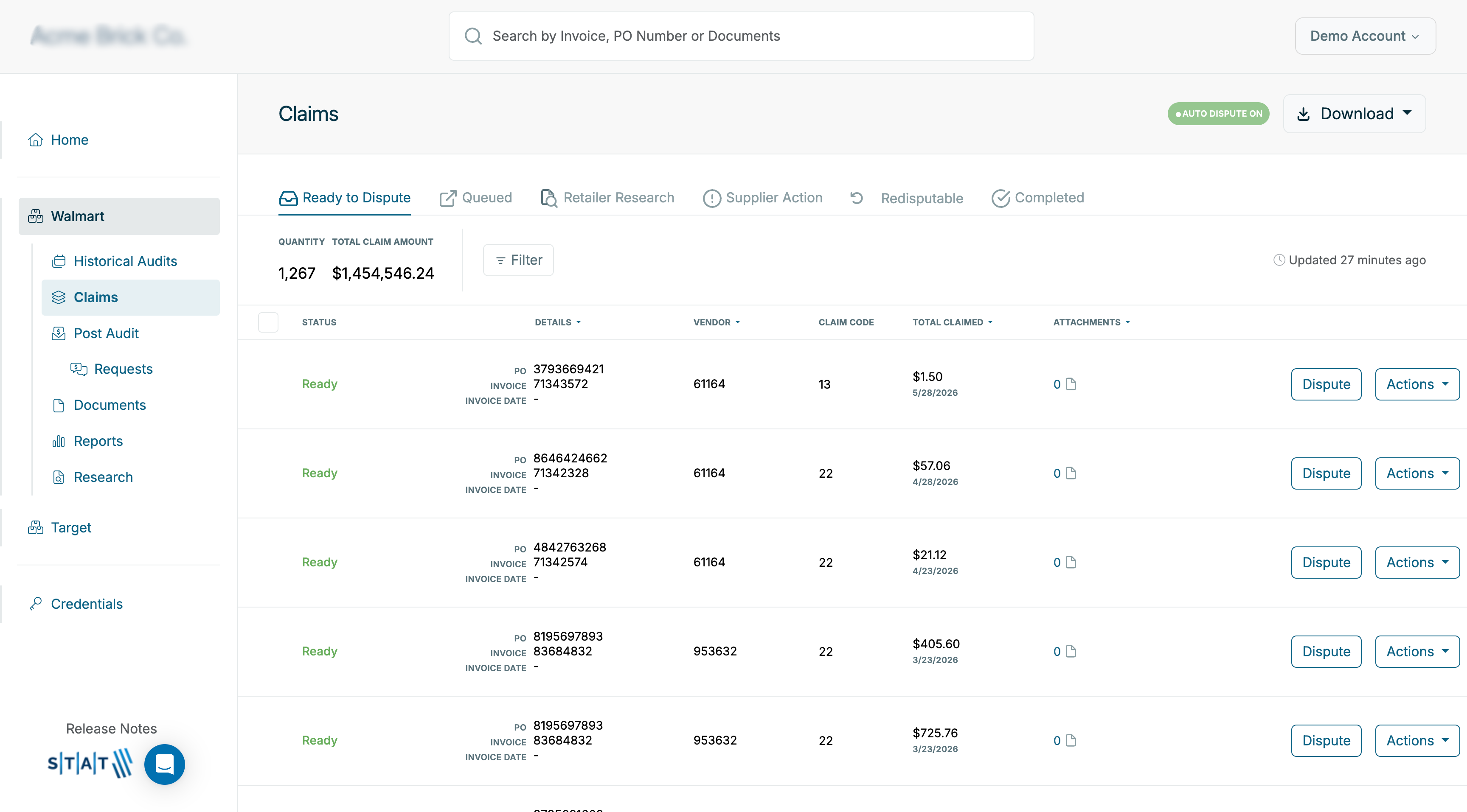Open the Filter button
1467x812 pixels.
point(518,260)
